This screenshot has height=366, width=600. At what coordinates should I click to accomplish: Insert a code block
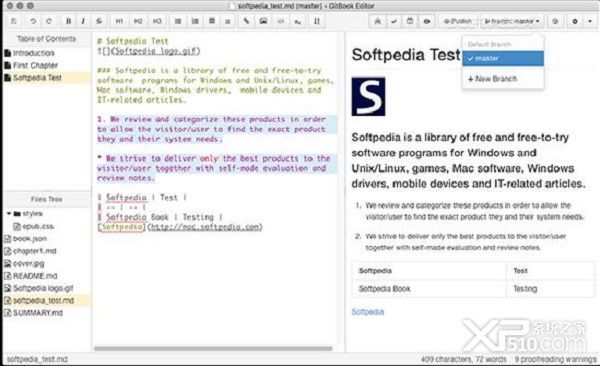click(281, 21)
